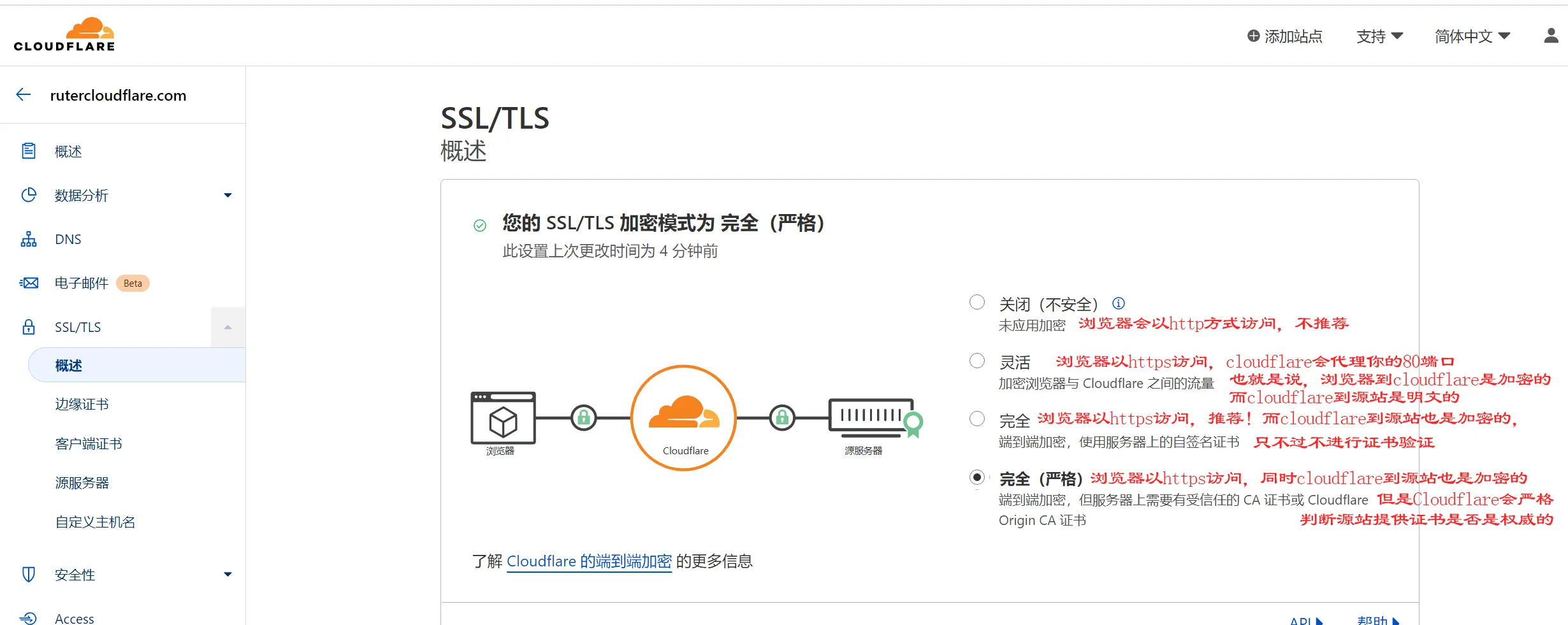
Task: Click the SSL/TLS padlock icon in sidebar
Action: (x=29, y=327)
